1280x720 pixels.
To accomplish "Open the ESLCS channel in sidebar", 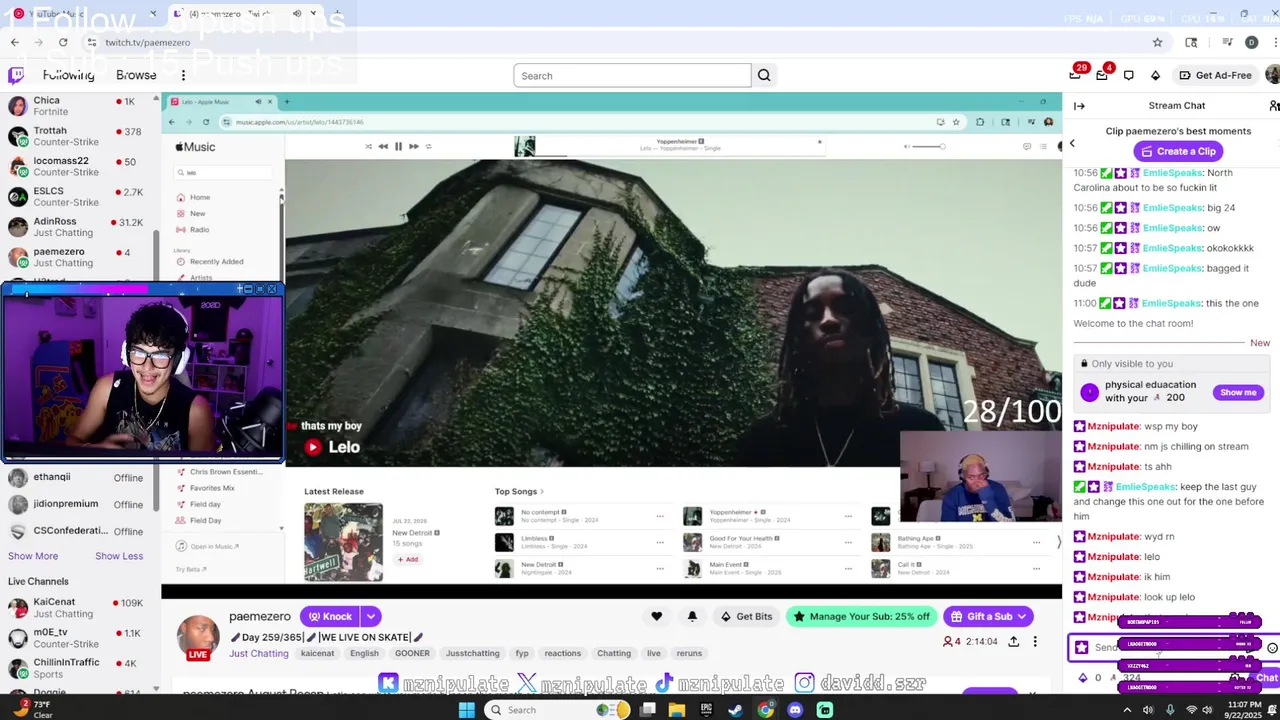I will (78, 197).
